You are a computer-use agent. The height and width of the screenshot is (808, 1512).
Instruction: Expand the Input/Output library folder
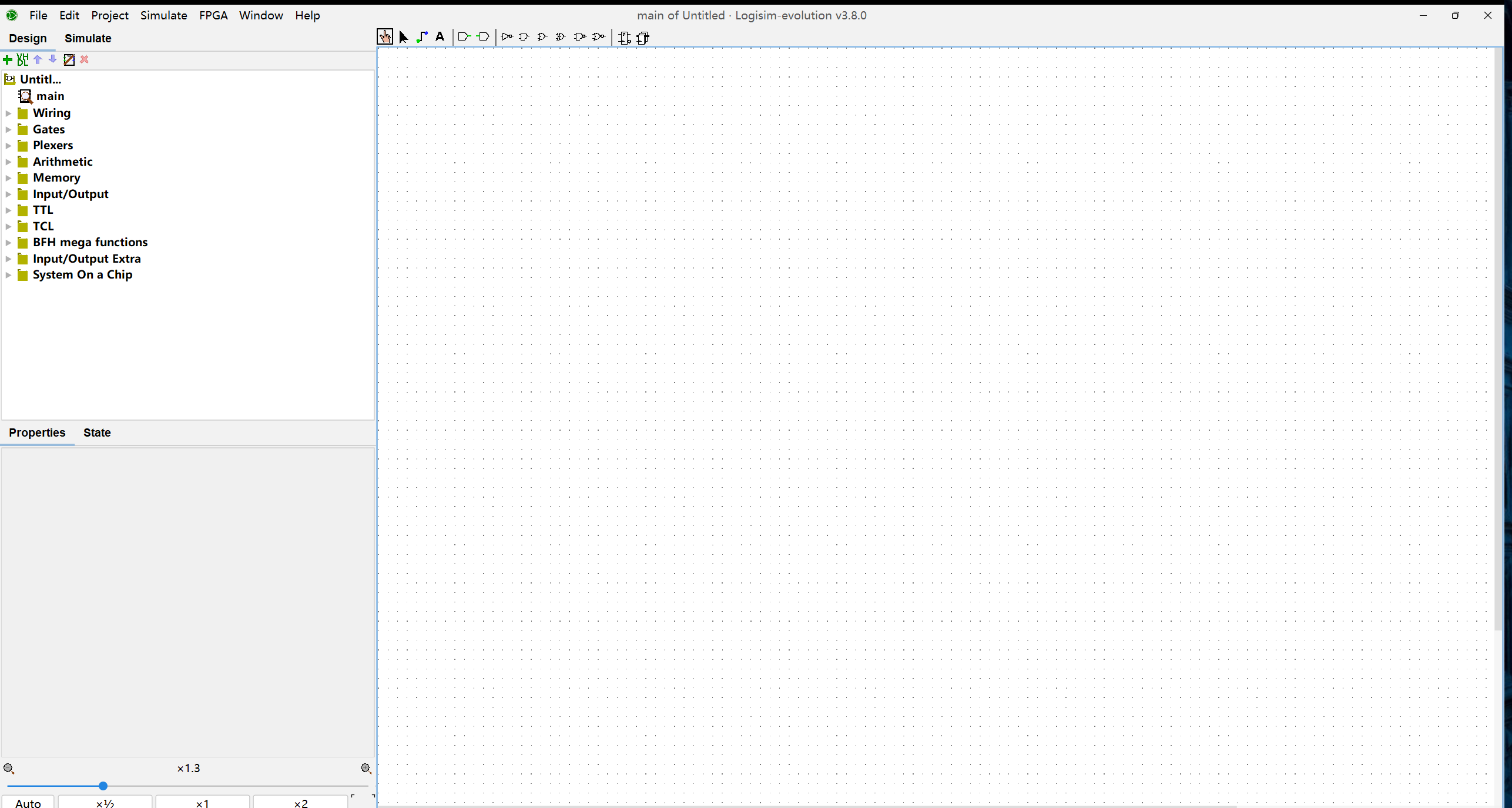(x=8, y=194)
